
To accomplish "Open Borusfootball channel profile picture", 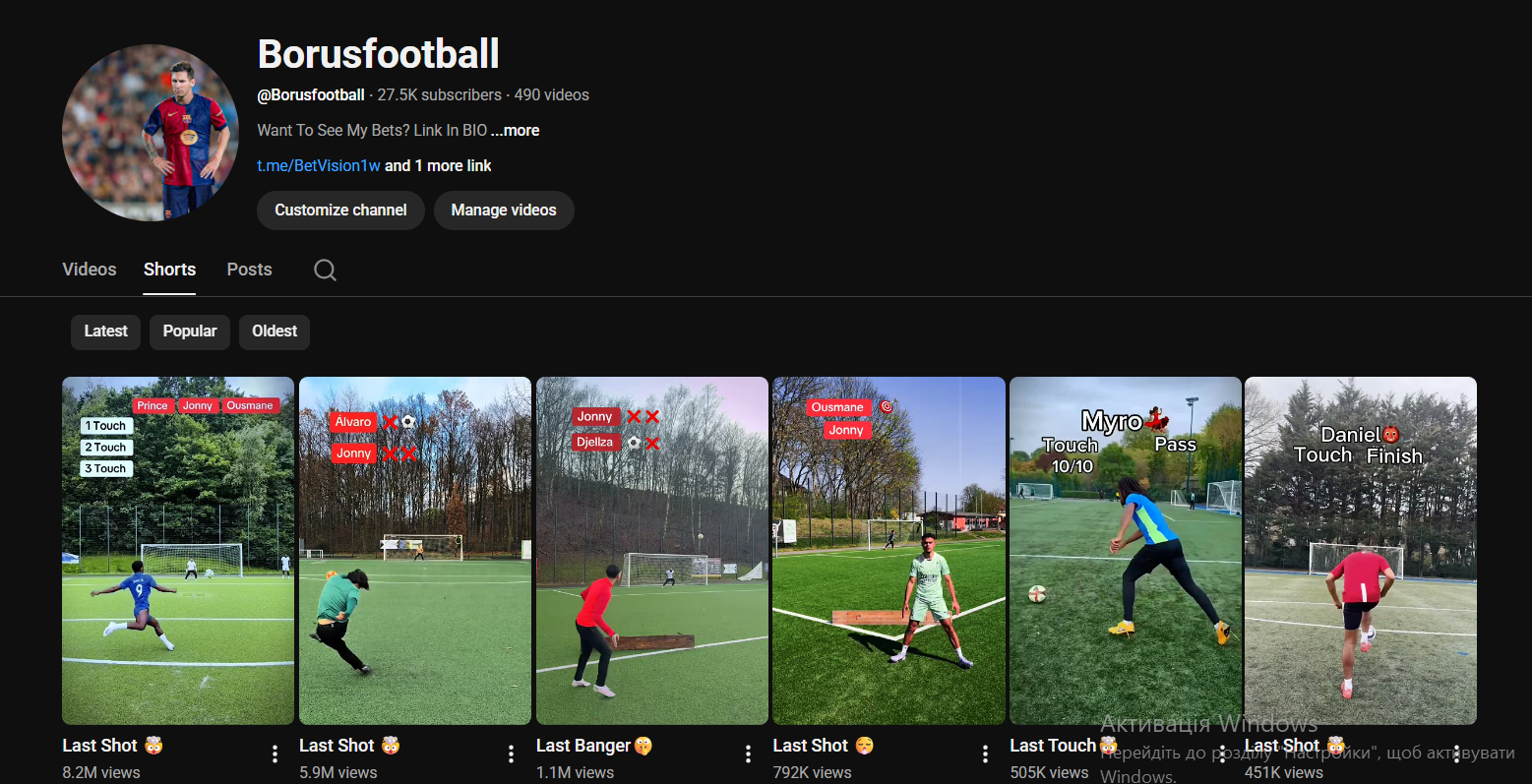I will tap(151, 133).
